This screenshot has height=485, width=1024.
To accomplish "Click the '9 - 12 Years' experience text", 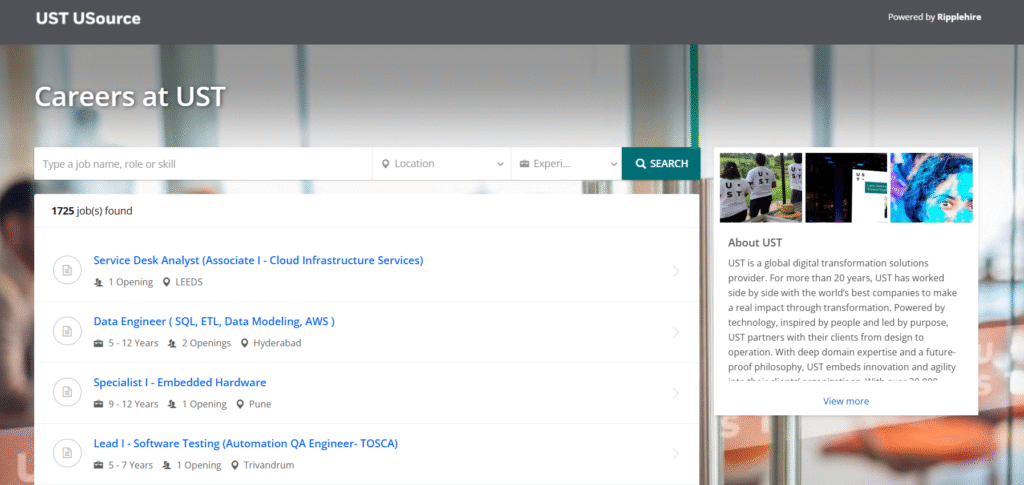I will coord(133,404).
